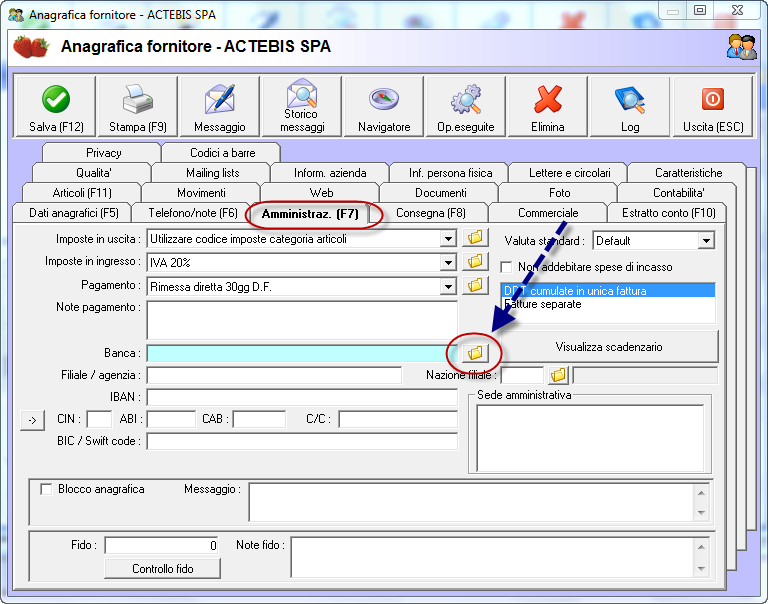Click the BIC / Swift code field
768x604 pixels.
[x=302, y=441]
